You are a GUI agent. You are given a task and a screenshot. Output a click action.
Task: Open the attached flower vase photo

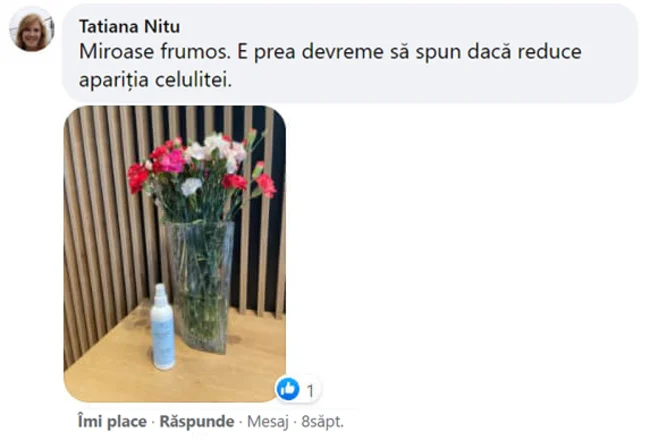point(175,253)
